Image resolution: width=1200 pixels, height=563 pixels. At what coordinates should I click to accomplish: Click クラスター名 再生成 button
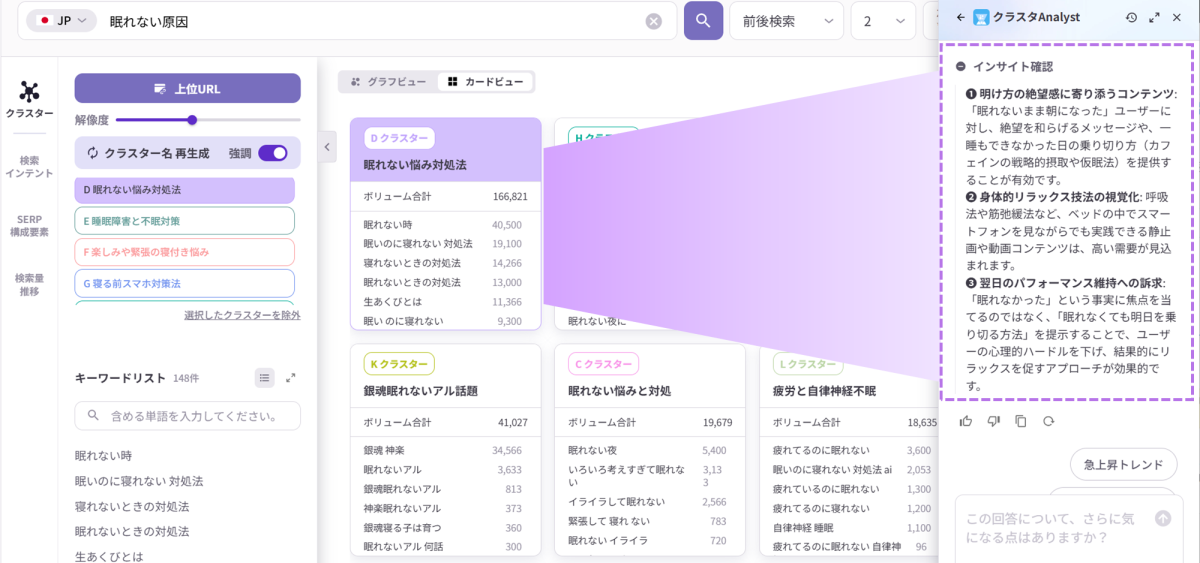point(148,153)
